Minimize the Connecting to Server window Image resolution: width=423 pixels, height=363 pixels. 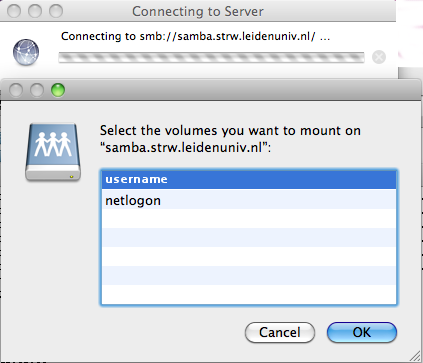click(x=35, y=11)
